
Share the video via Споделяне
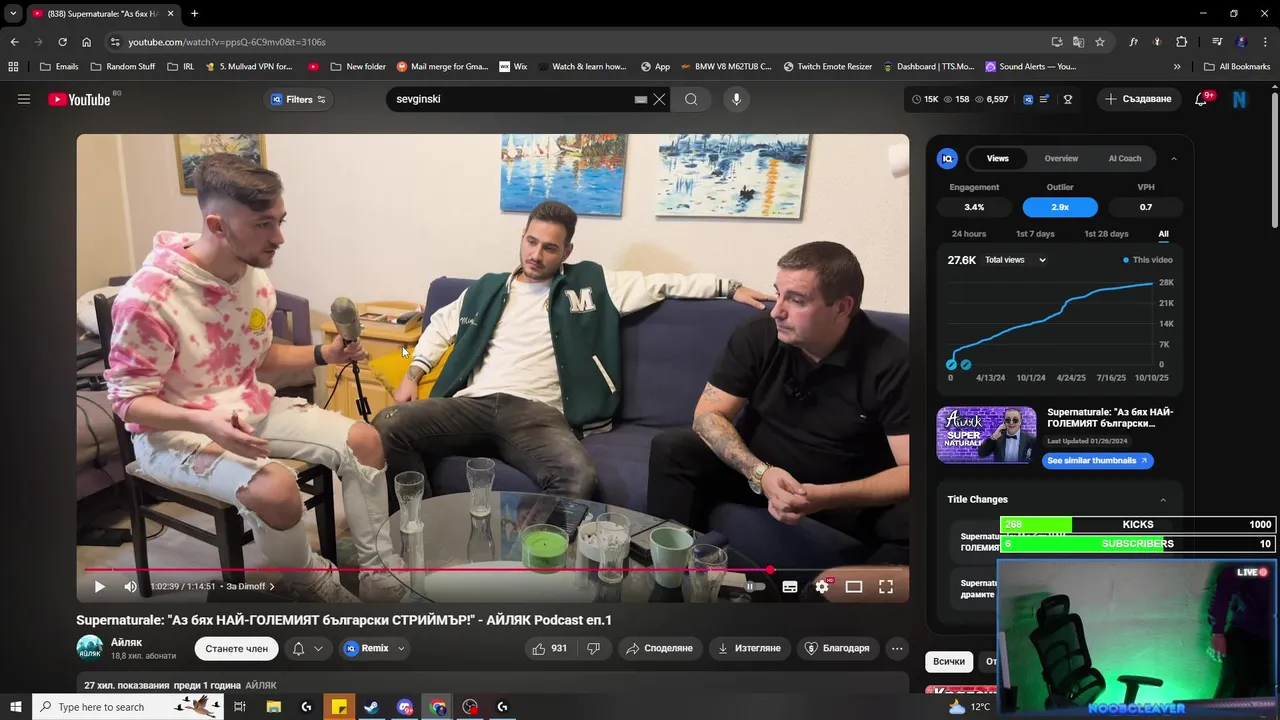click(x=659, y=648)
